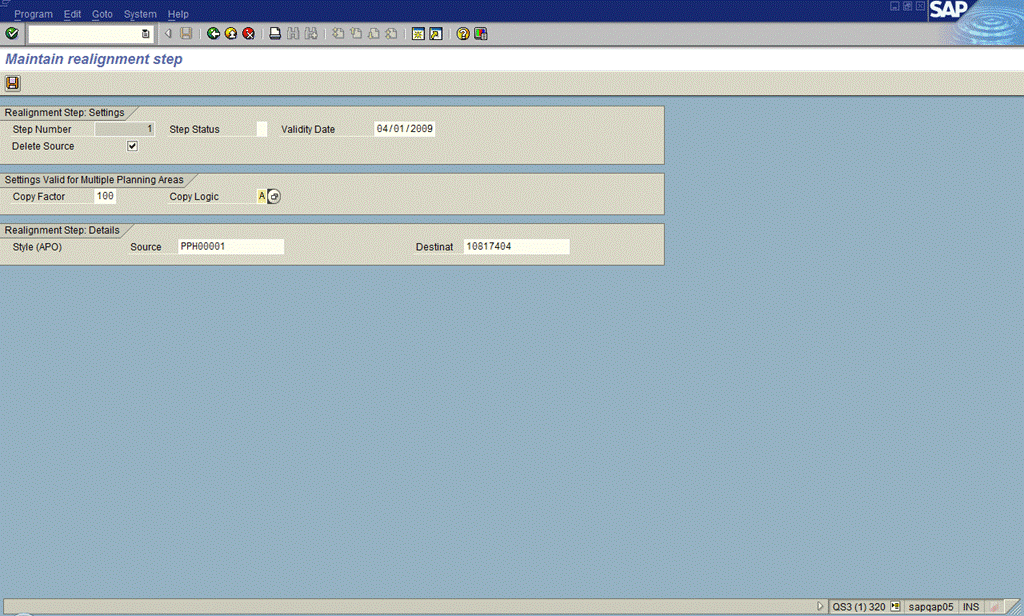Click the Find binoculars icon
This screenshot has height=616, width=1024.
[x=293, y=33]
